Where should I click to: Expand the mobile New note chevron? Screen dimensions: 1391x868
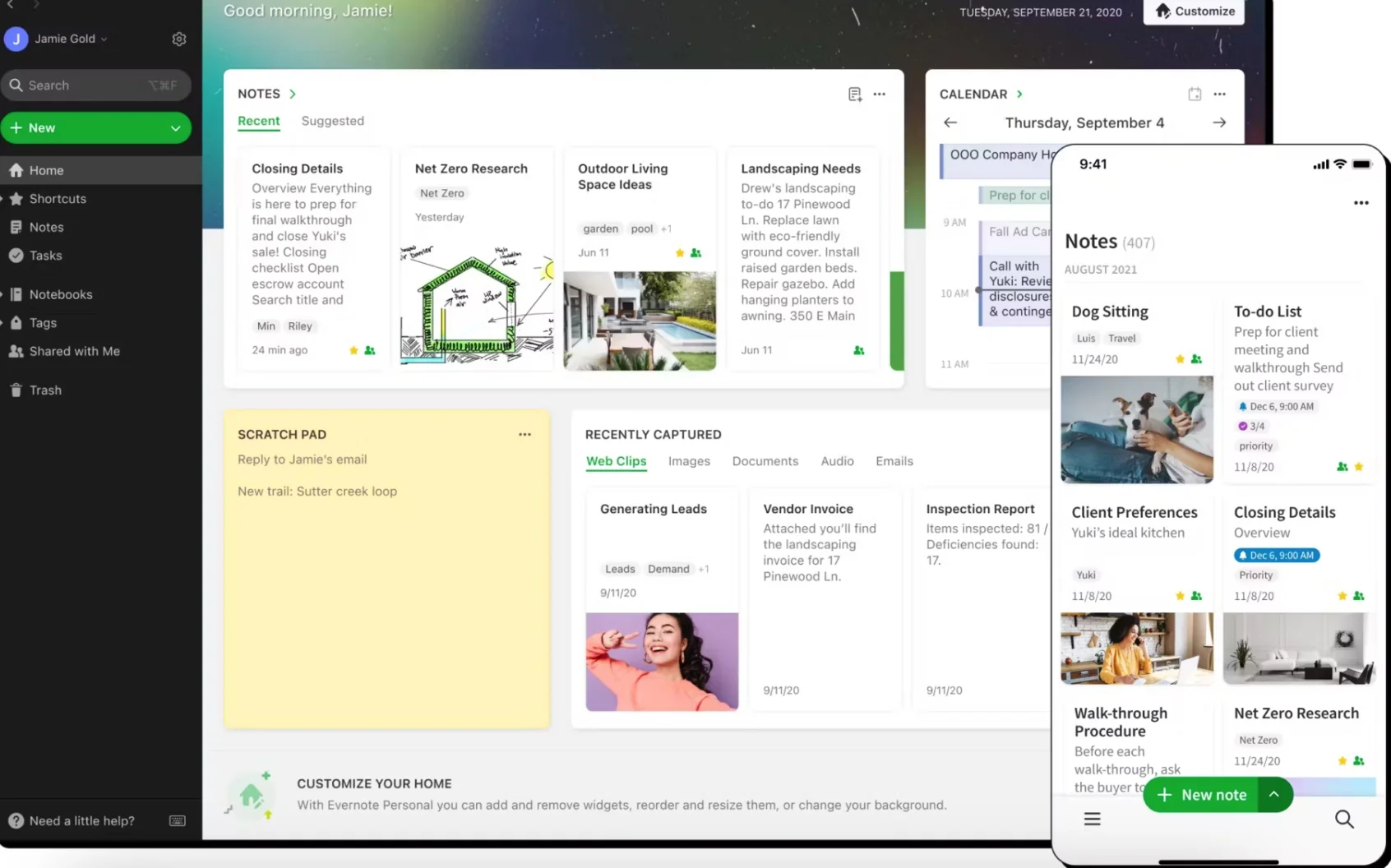1274,795
